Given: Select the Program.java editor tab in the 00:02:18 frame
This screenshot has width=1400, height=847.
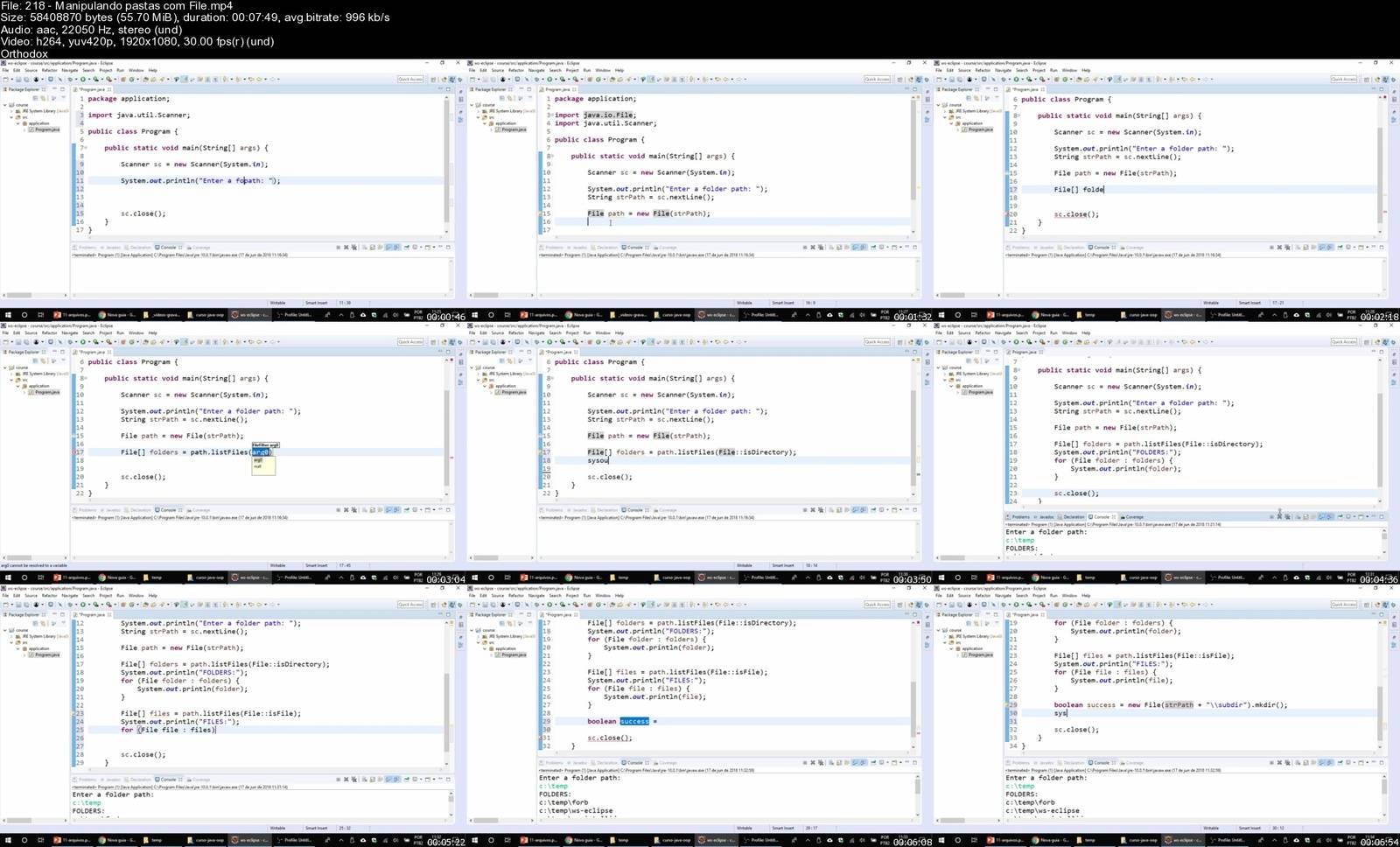Looking at the screenshot, I should [x=1025, y=89].
